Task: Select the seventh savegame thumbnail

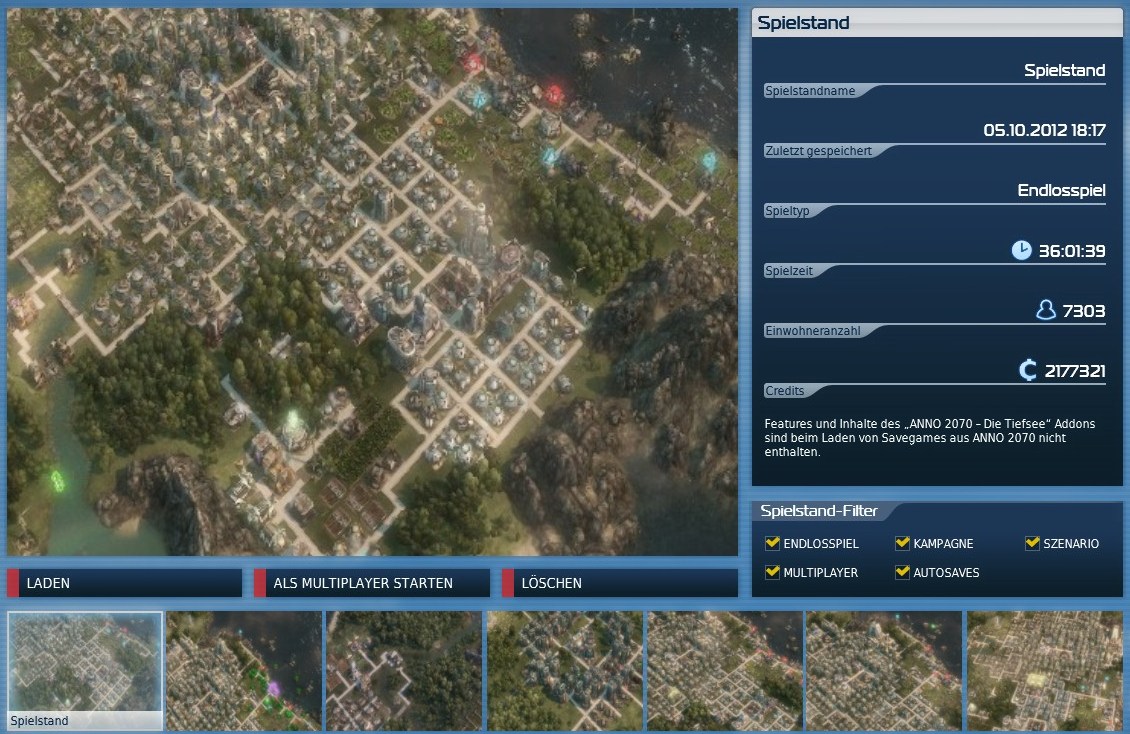Action: 1044,671
